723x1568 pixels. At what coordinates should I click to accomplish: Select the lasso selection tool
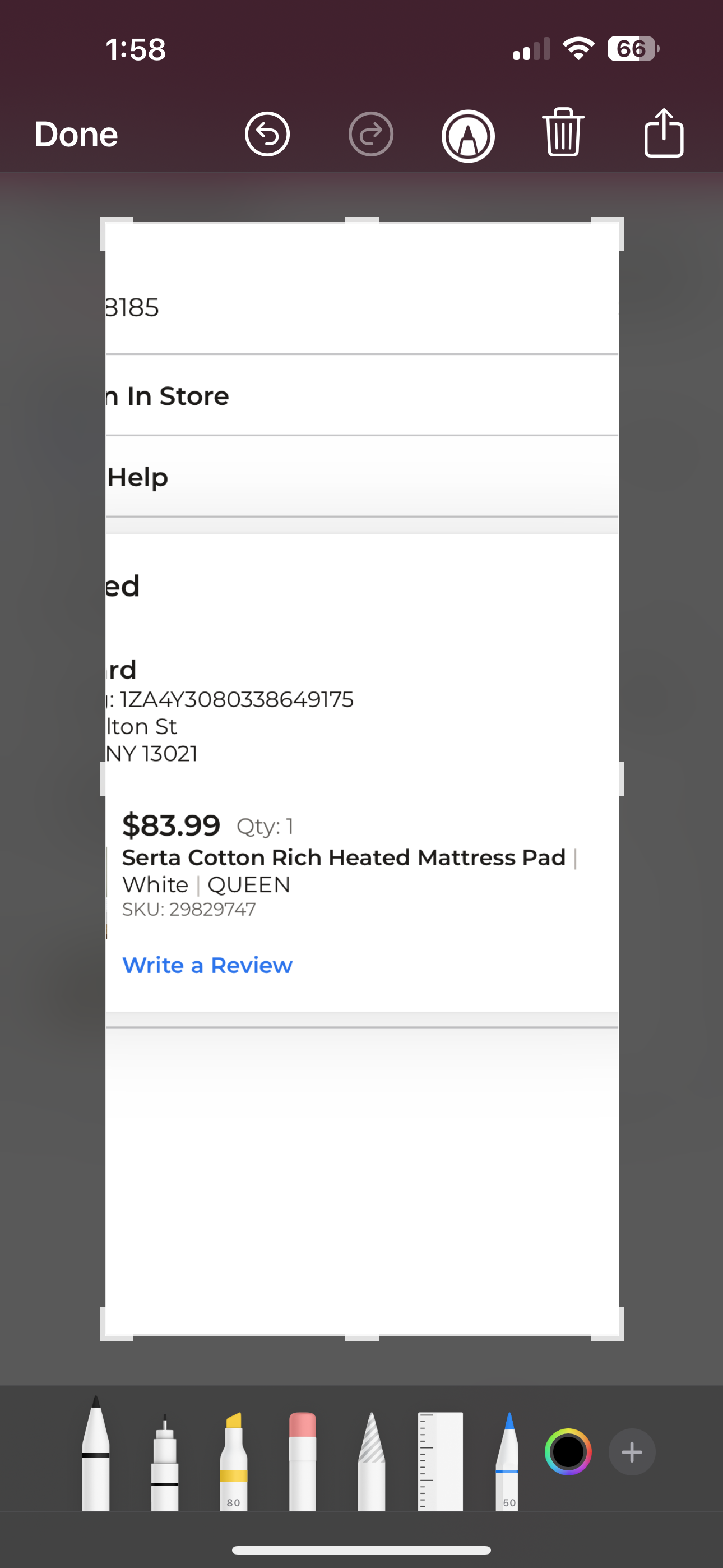[x=371, y=1461]
